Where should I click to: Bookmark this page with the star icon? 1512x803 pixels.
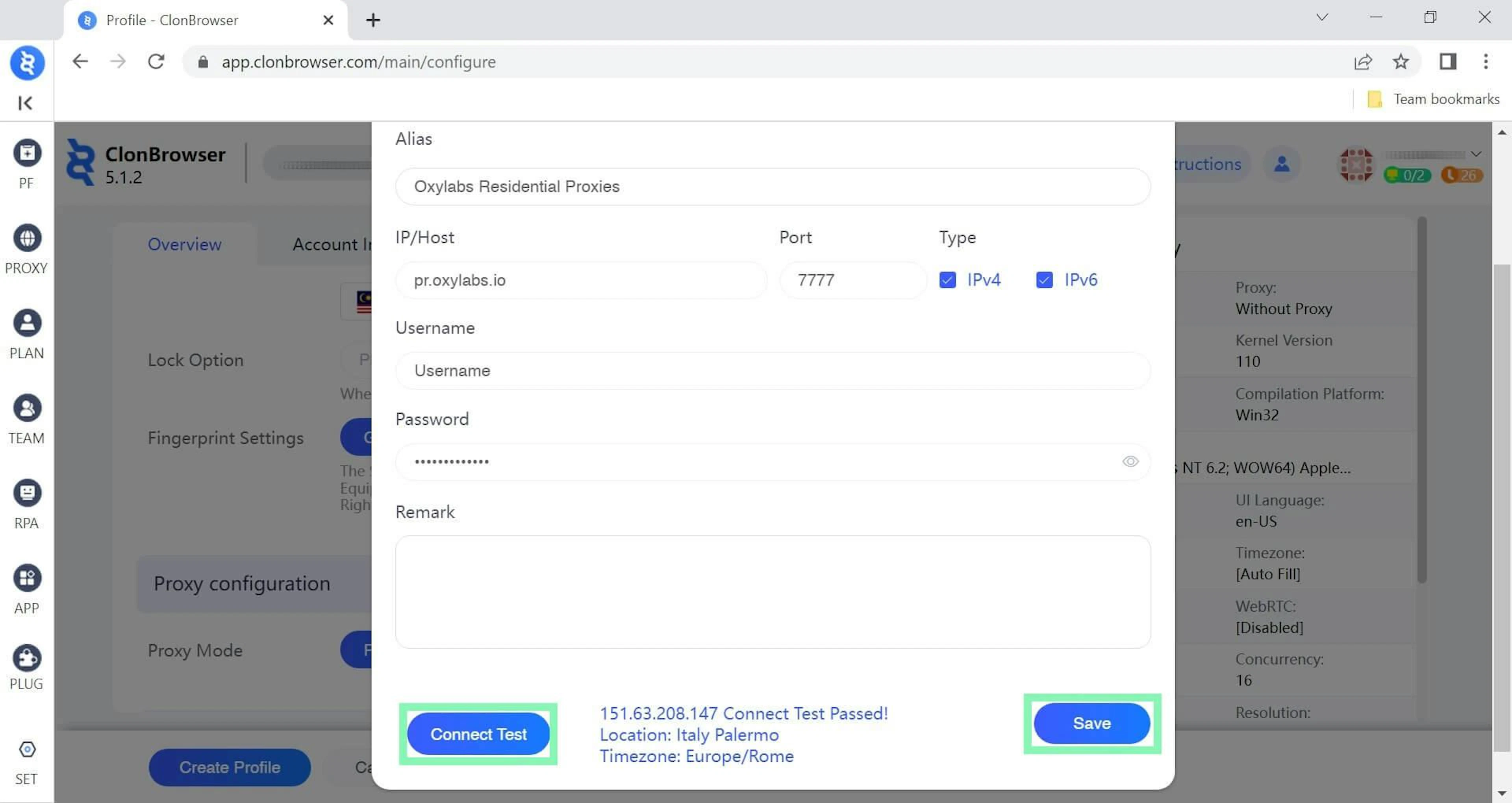click(1401, 62)
